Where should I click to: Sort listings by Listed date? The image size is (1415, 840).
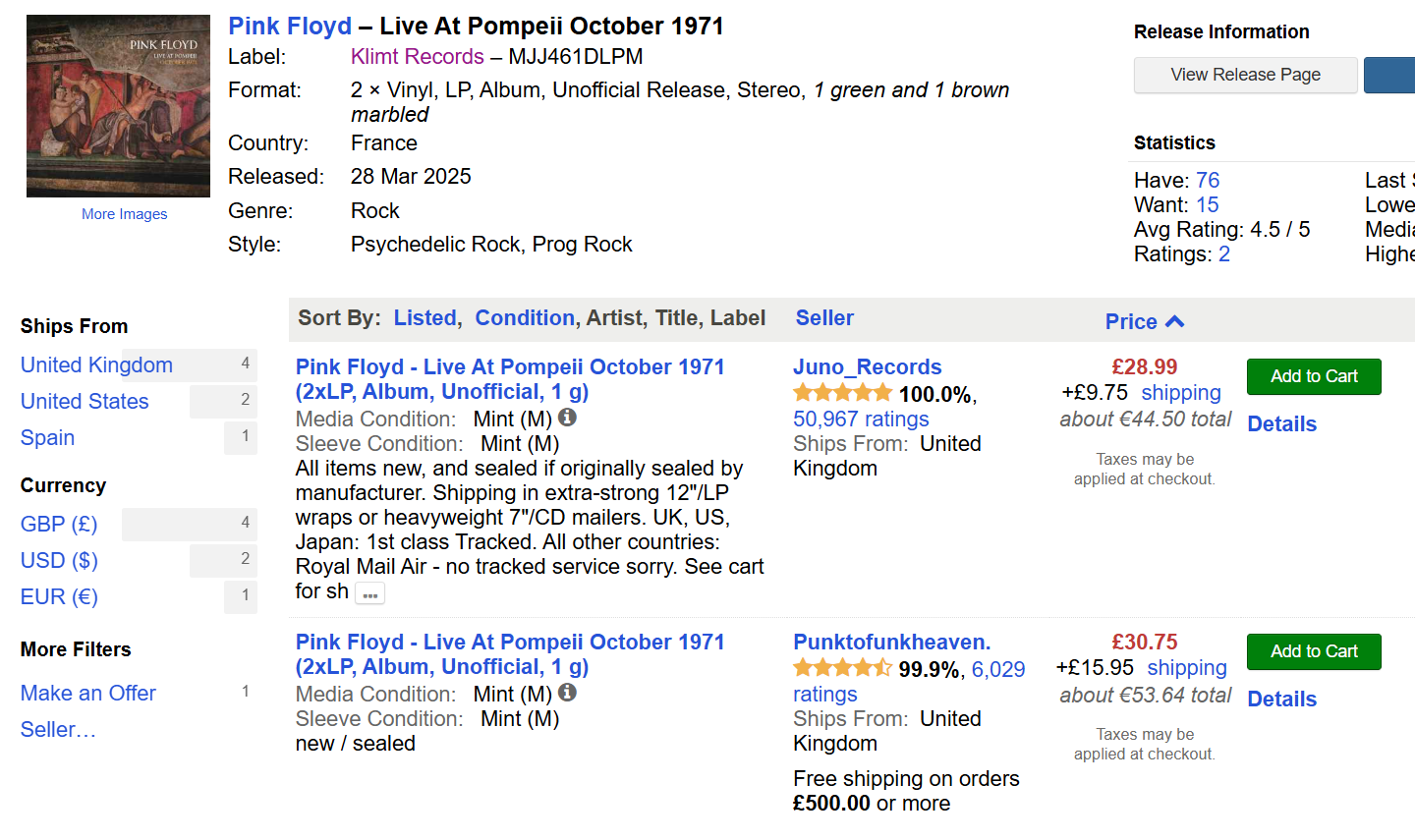click(424, 317)
